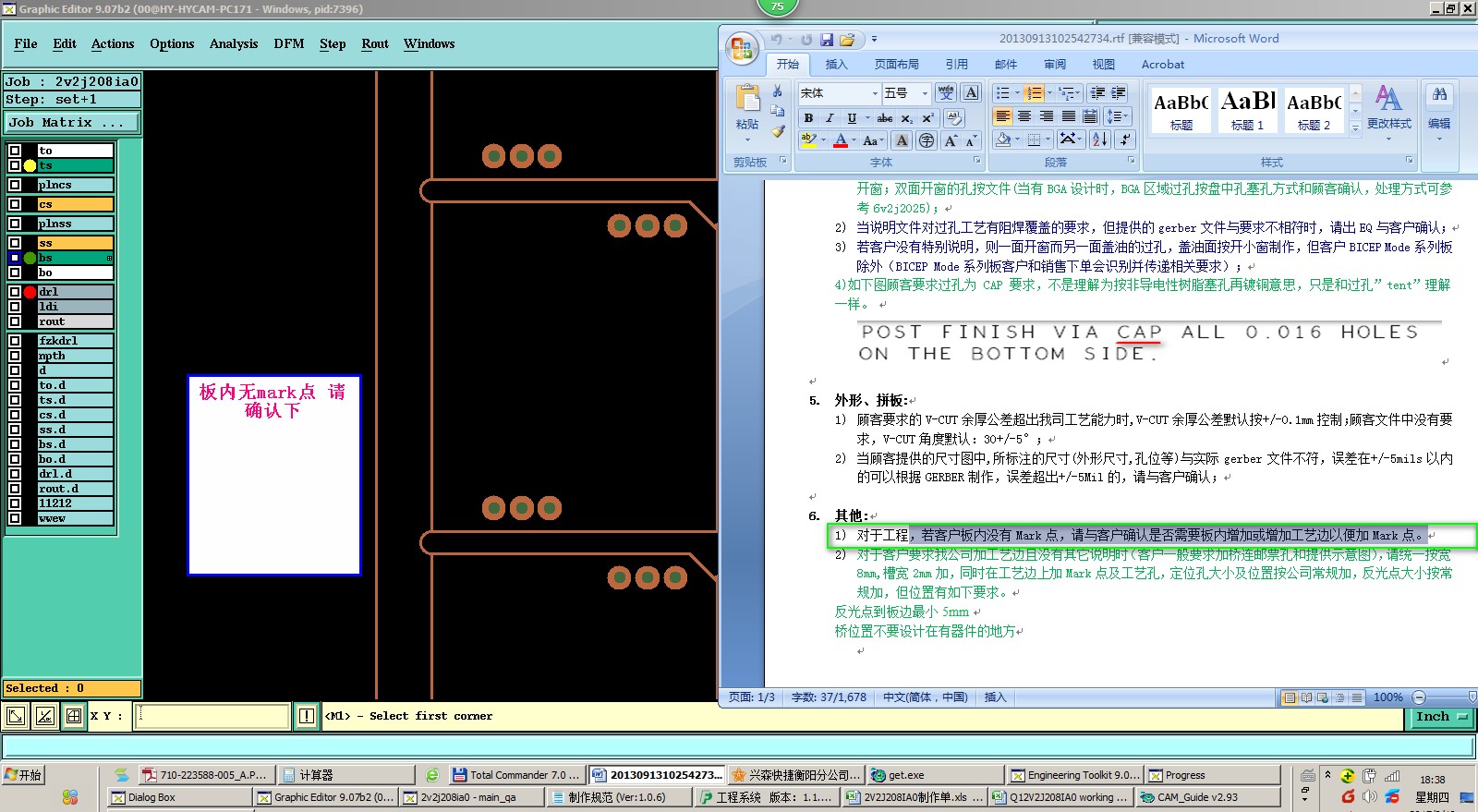
Task: Expand the styles gallery more arrow
Action: [1355, 128]
